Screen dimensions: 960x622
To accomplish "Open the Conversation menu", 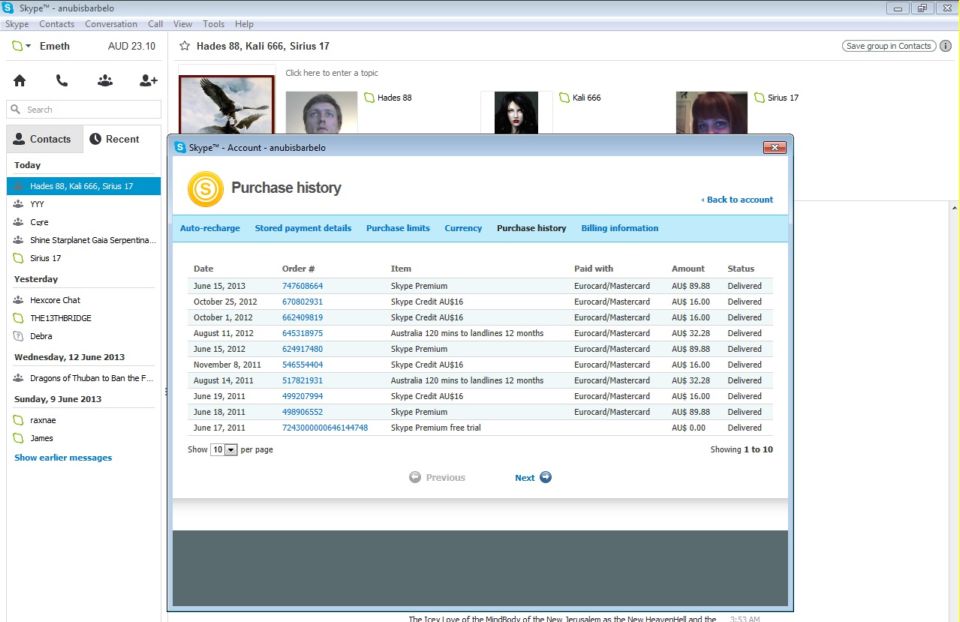I will pos(111,24).
